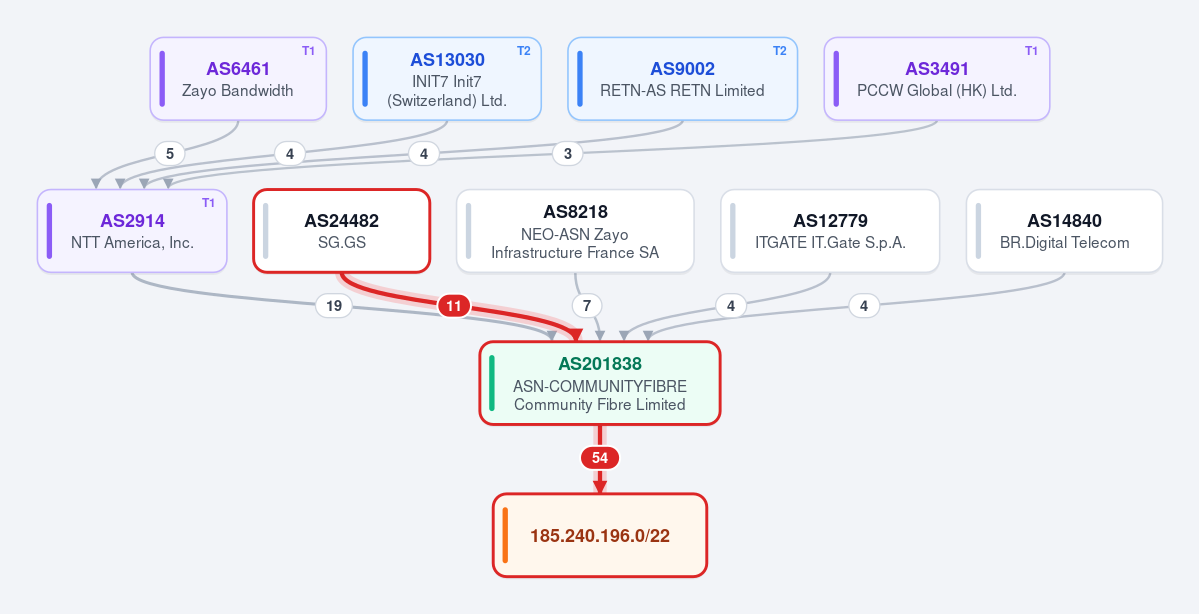This screenshot has height=614, width=1199.
Task: Select the AS14840 BR.Digital Telecom node
Action: coord(1064,231)
